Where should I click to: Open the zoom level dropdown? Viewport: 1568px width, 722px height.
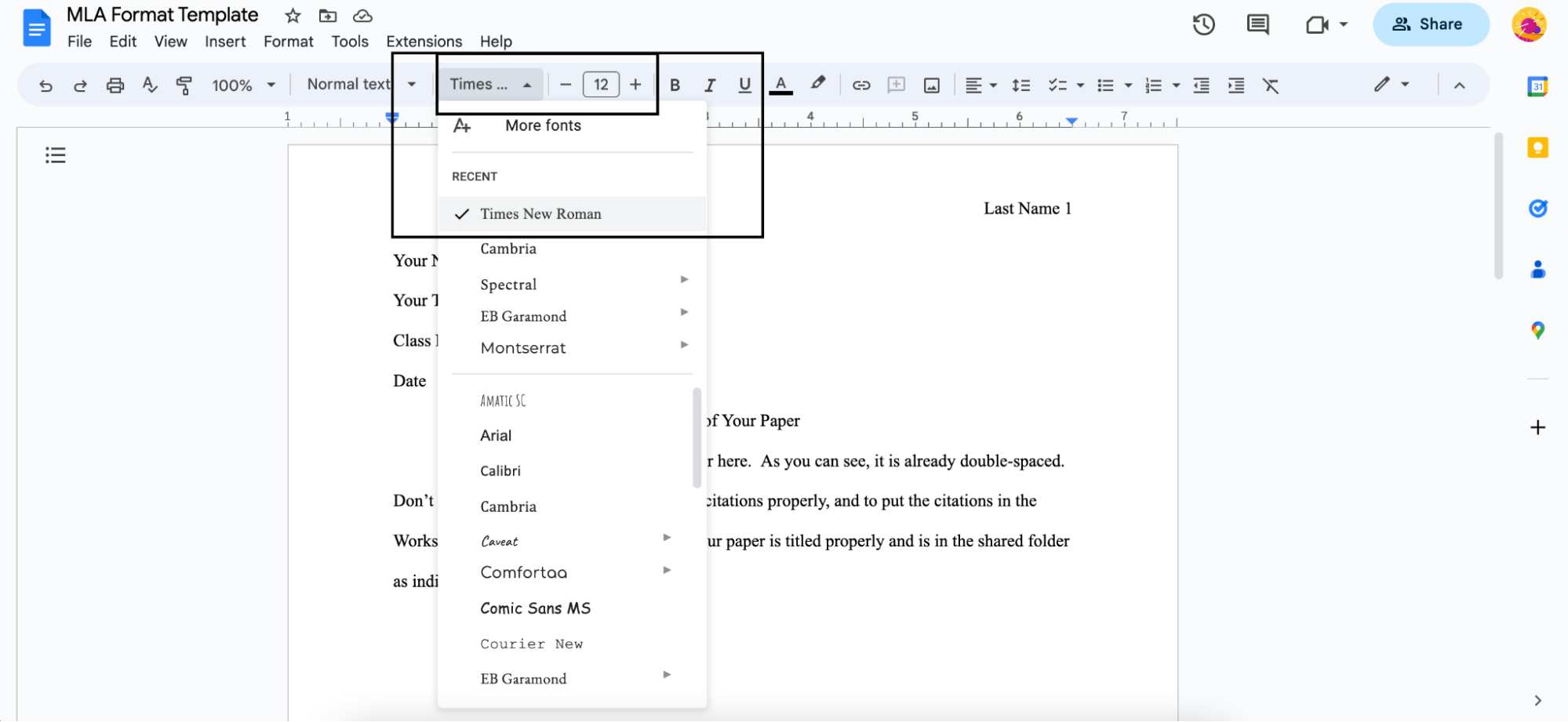click(243, 85)
